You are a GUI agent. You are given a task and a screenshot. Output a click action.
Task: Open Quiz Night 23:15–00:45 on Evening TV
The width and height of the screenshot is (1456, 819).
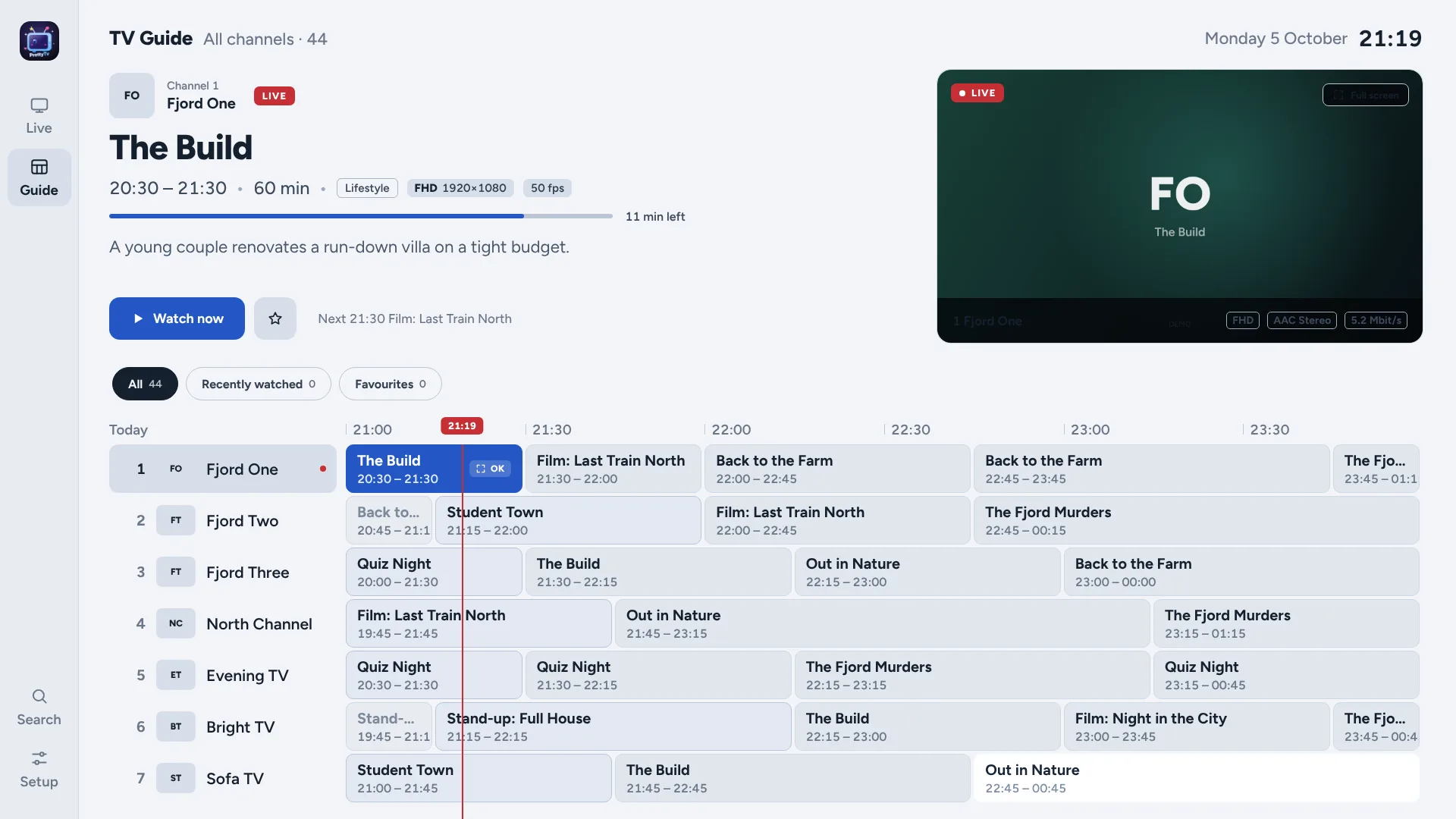click(1285, 675)
